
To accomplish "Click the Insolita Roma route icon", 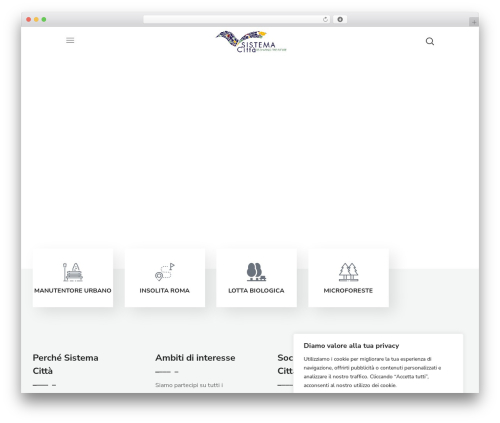I will [165, 272].
